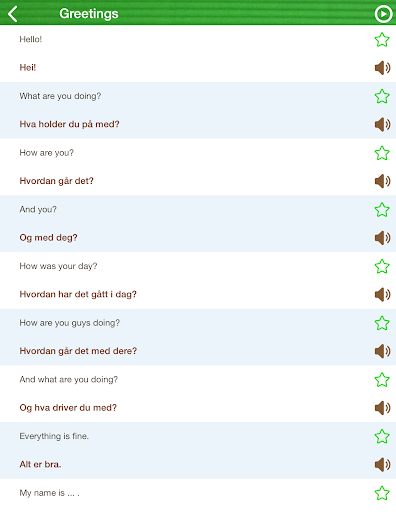Select the 'Hvordan går det?' phrase text

[56, 181]
